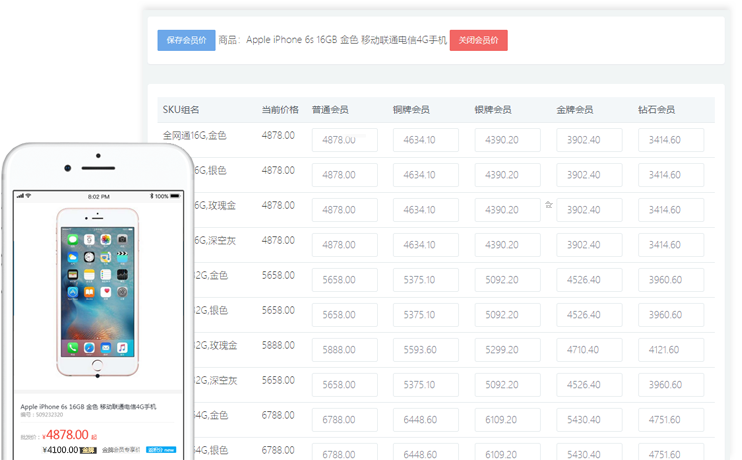Tap the iPhone product image on phone
The height and width of the screenshot is (460, 742).
pyautogui.click(x=97, y=292)
